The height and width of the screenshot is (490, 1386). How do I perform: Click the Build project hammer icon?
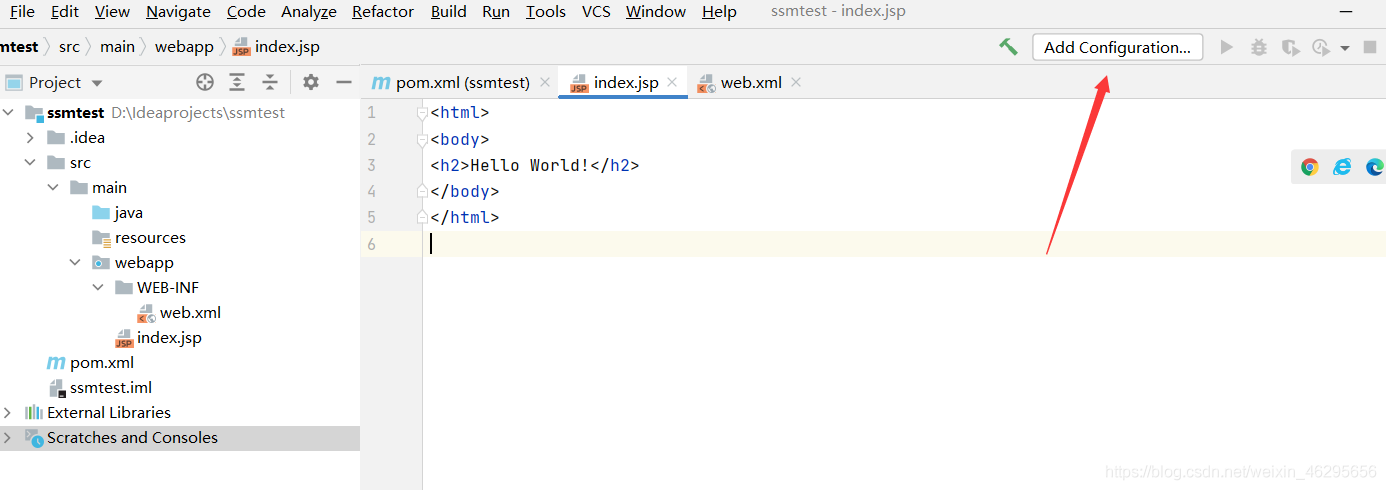(1008, 47)
